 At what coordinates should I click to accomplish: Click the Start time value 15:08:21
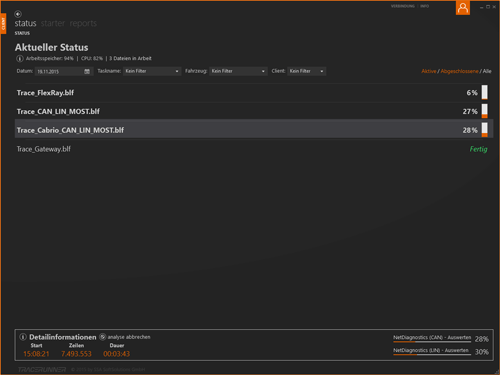[x=36, y=354]
